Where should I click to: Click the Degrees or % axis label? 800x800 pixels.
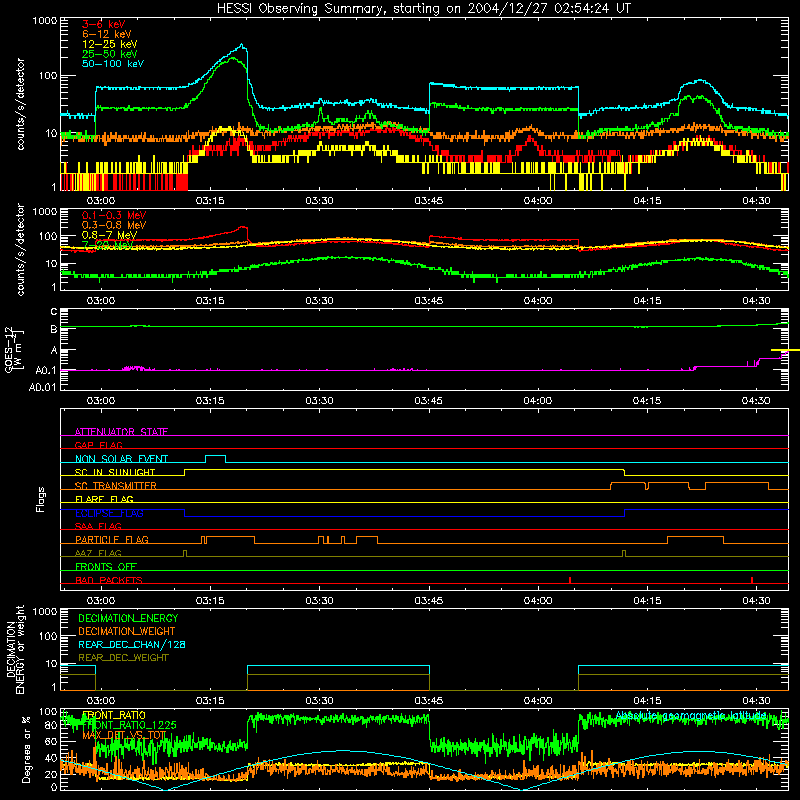point(27,749)
